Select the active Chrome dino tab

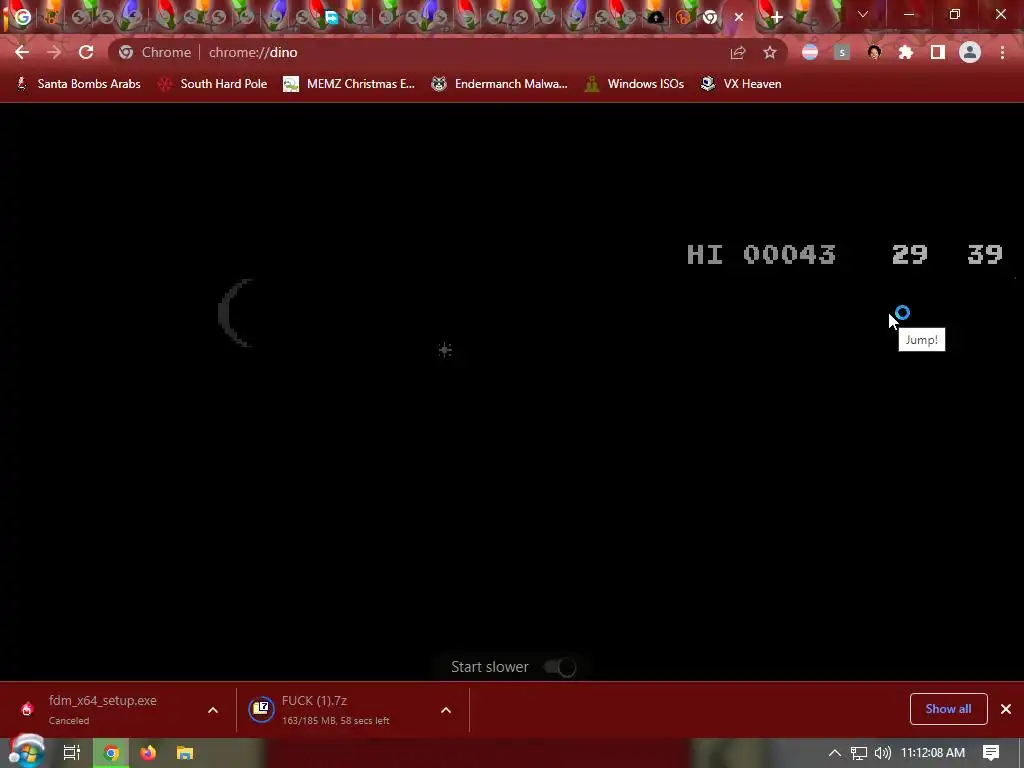pyautogui.click(x=711, y=17)
